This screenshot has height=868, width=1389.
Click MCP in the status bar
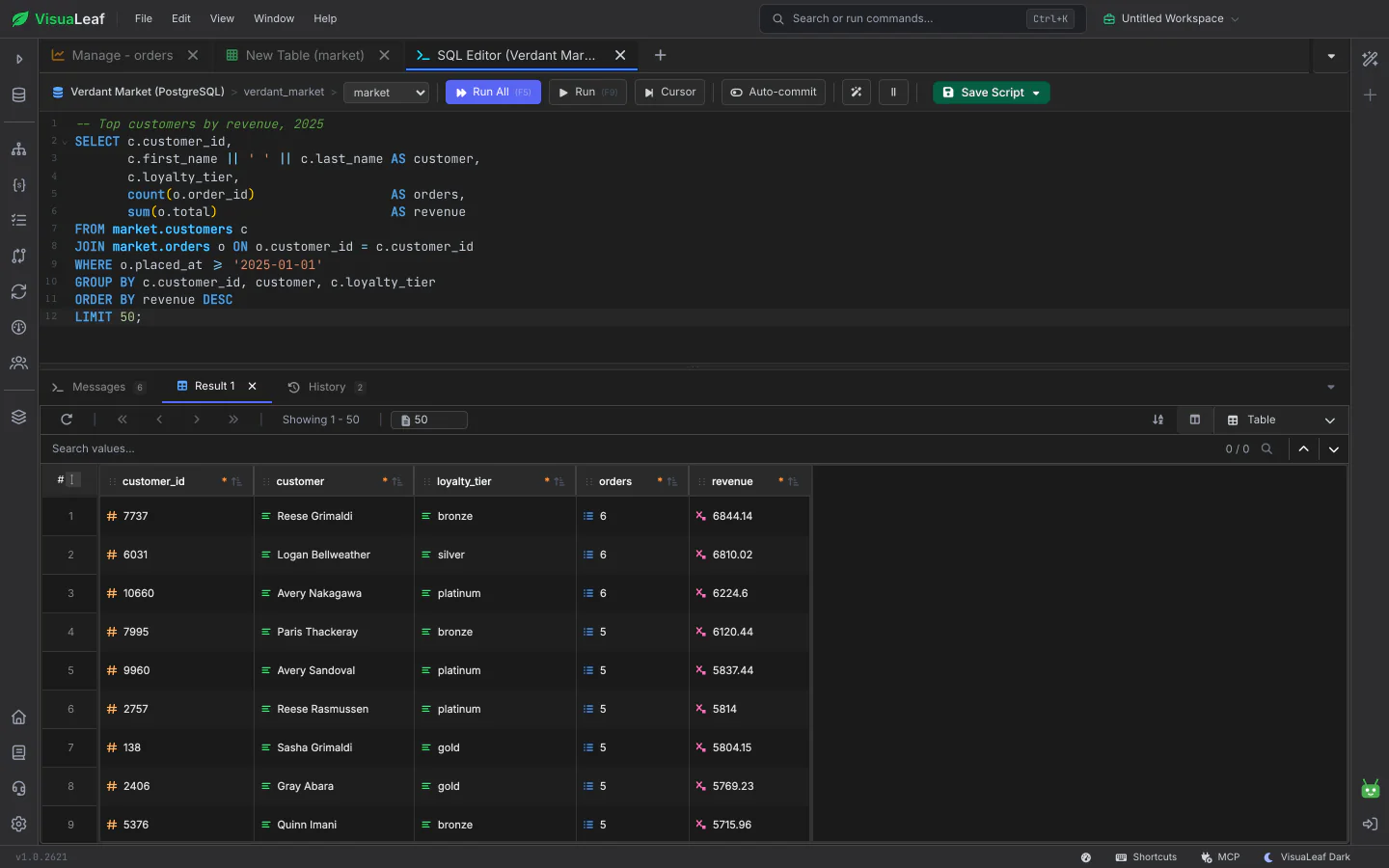pyautogui.click(x=1220, y=857)
